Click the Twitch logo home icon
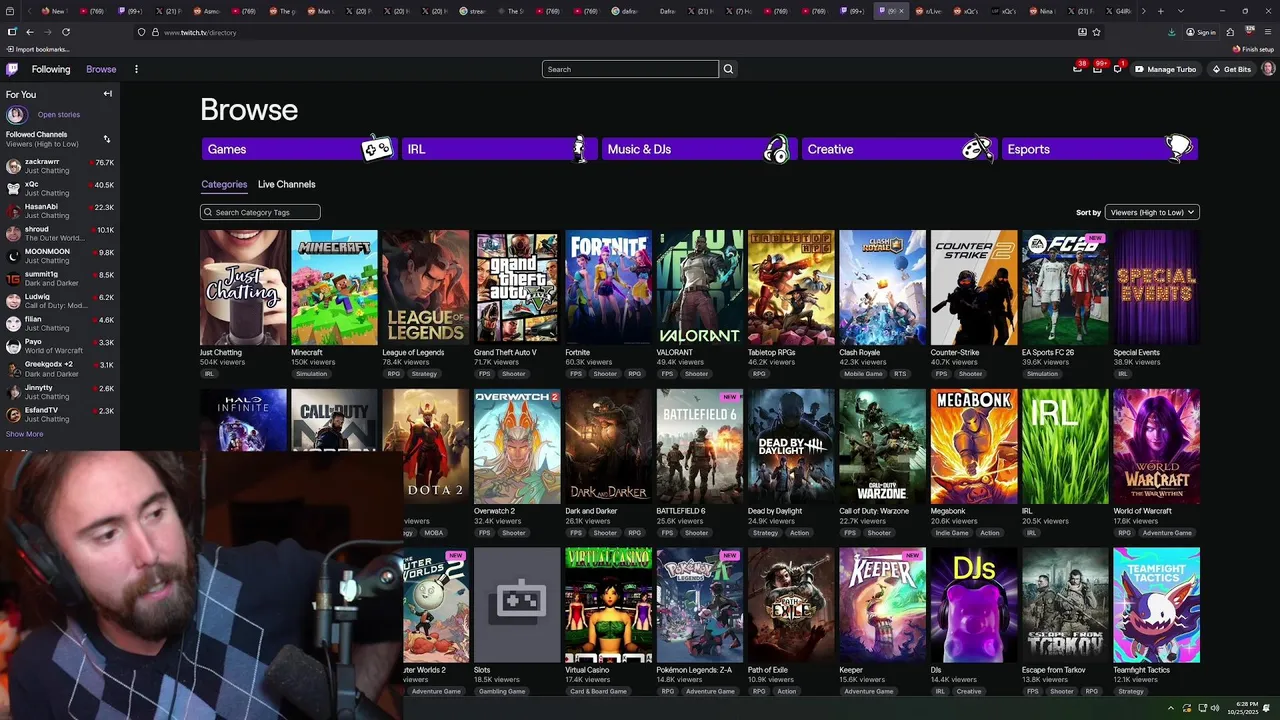This screenshot has height=720, width=1280. [12, 69]
